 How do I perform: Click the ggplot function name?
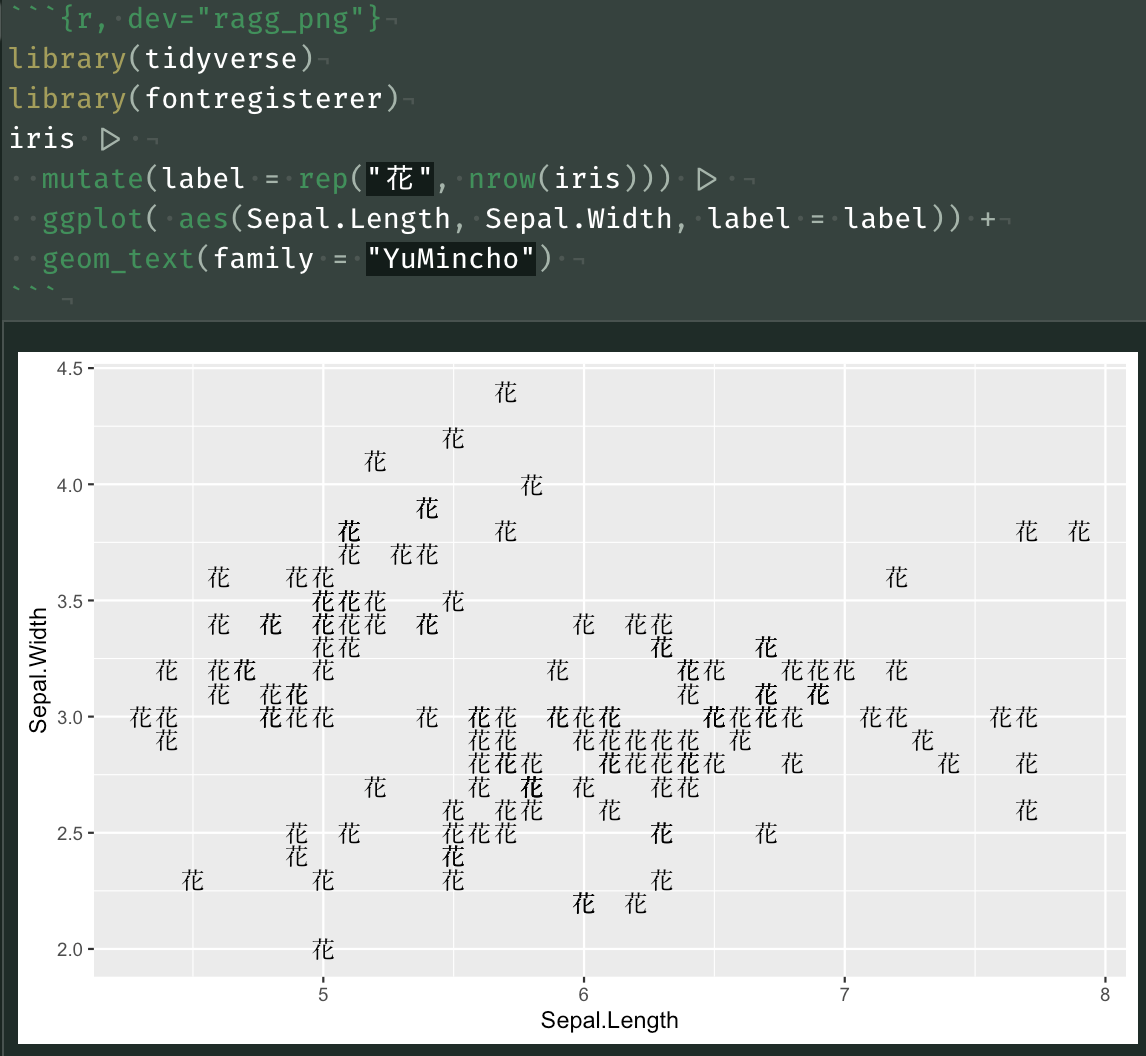click(91, 219)
